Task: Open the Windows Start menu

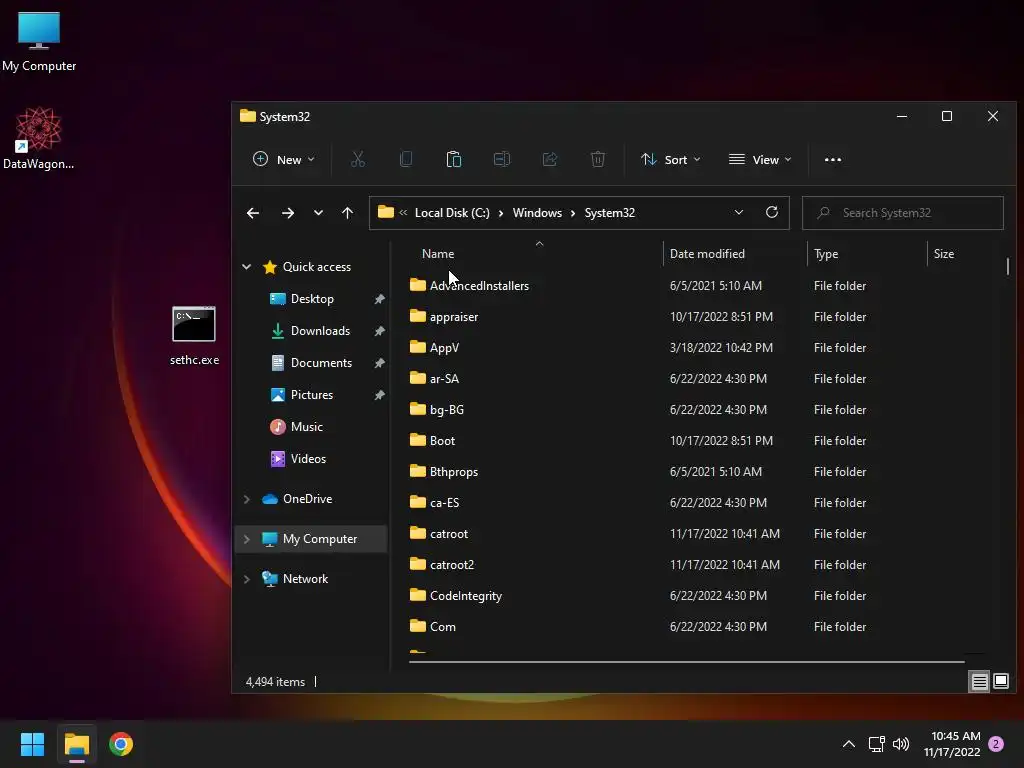Action: (x=32, y=744)
